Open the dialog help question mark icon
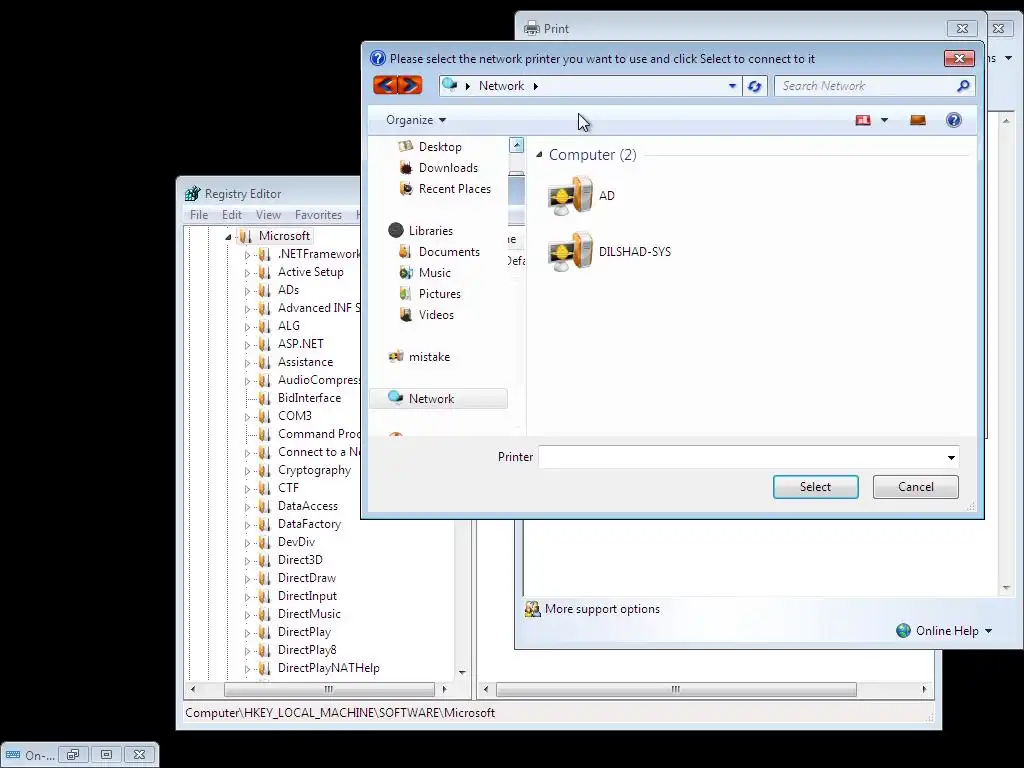The height and width of the screenshot is (768, 1024). click(x=953, y=120)
